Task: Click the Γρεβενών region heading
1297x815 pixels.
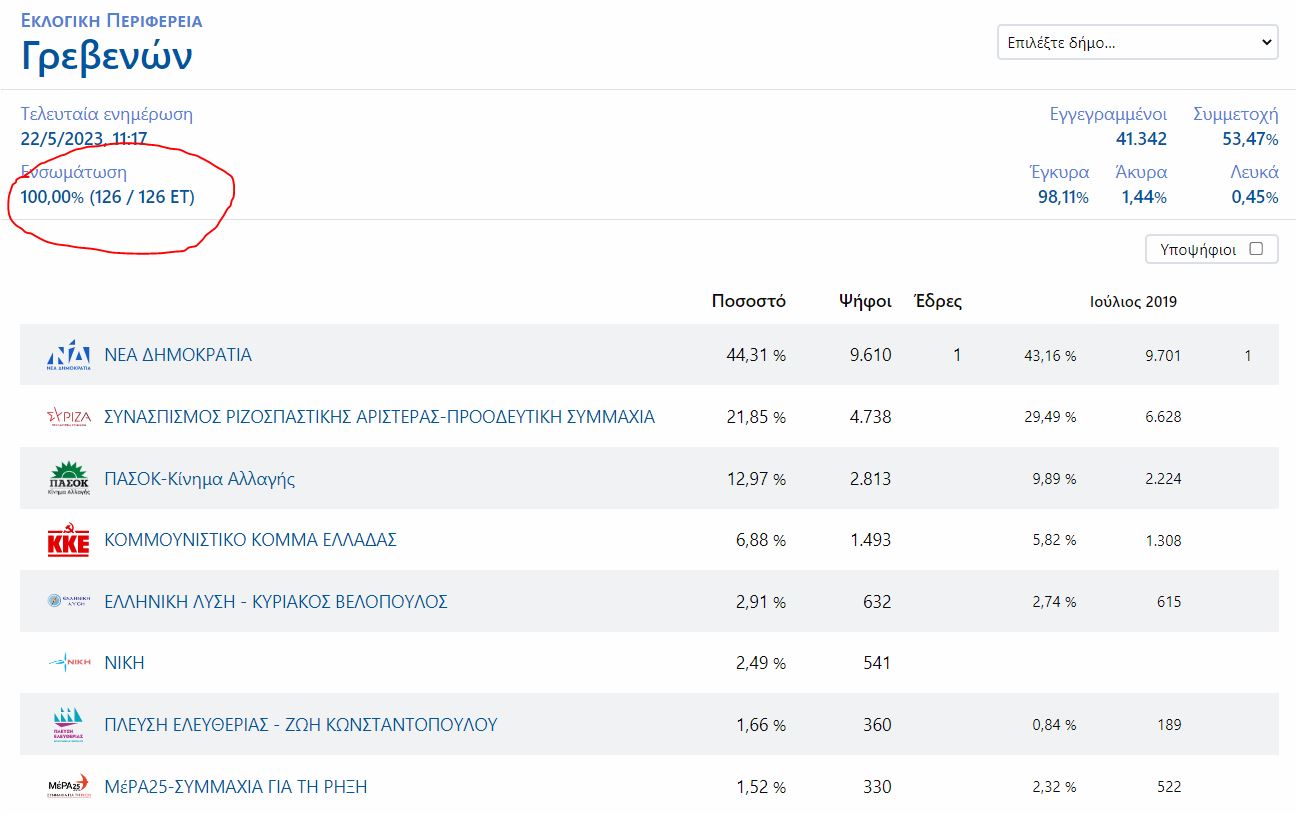Action: (107, 57)
